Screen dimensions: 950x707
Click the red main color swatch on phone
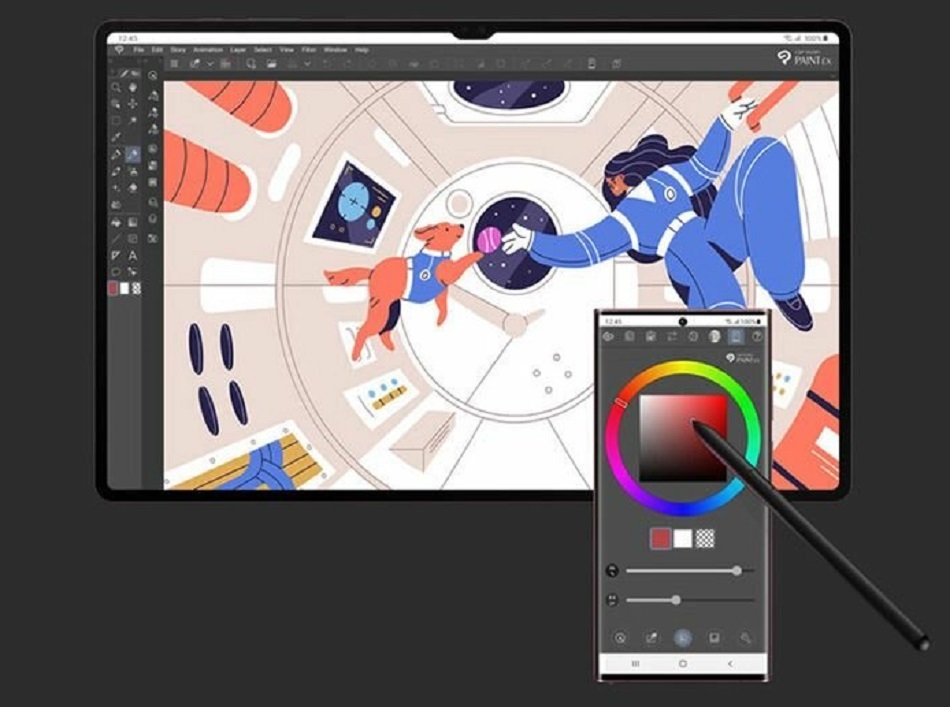tap(660, 539)
